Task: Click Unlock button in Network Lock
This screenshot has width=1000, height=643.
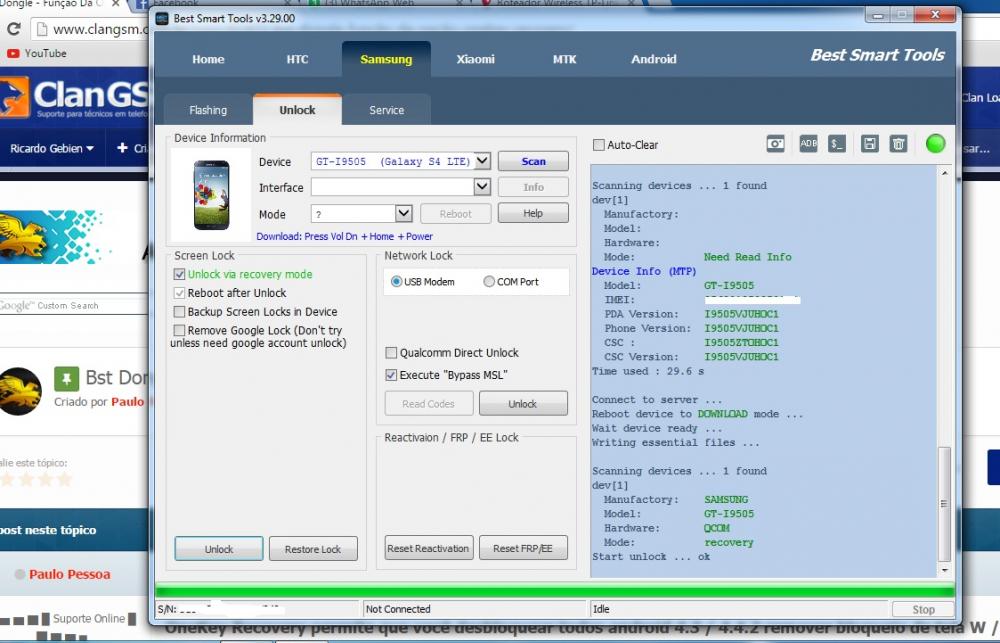Action: [523, 404]
